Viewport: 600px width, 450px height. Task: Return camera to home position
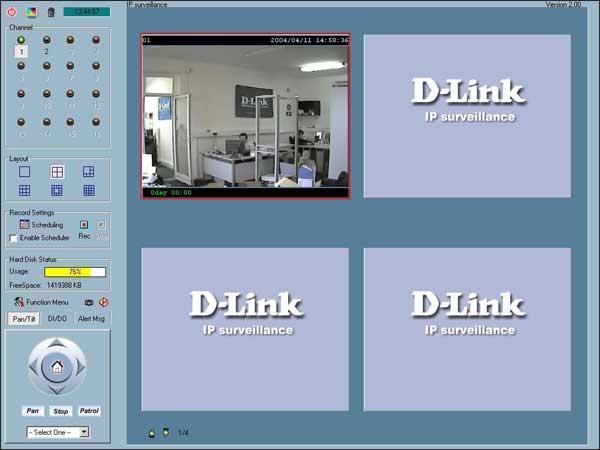[x=57, y=367]
